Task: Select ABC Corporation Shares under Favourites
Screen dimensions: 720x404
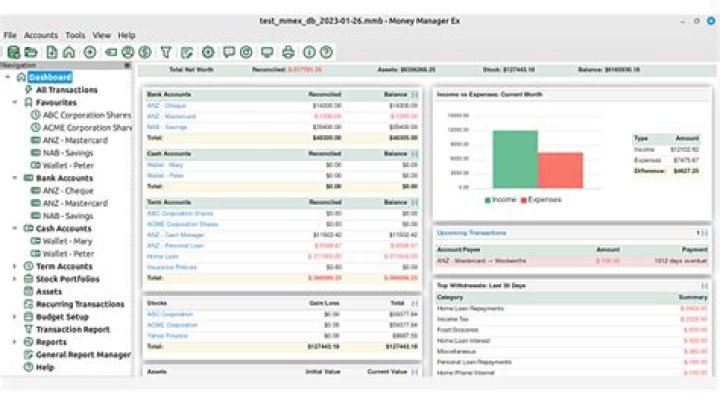Action: pyautogui.click(x=87, y=115)
